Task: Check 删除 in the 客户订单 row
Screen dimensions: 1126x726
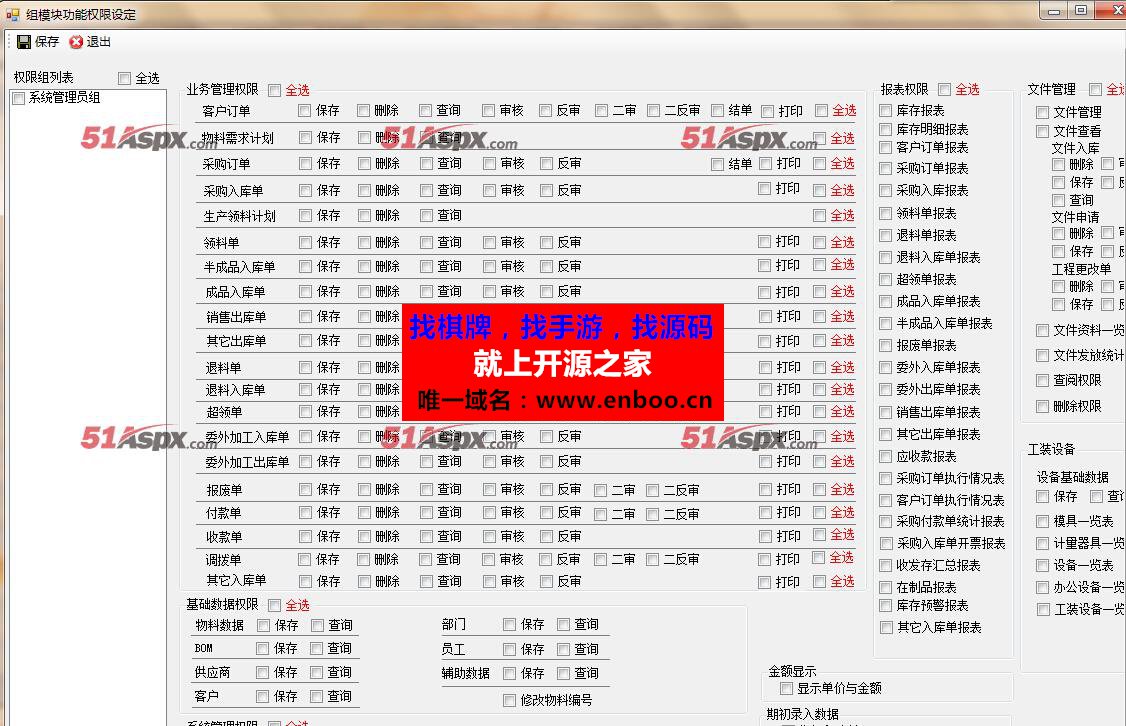Action: point(363,111)
